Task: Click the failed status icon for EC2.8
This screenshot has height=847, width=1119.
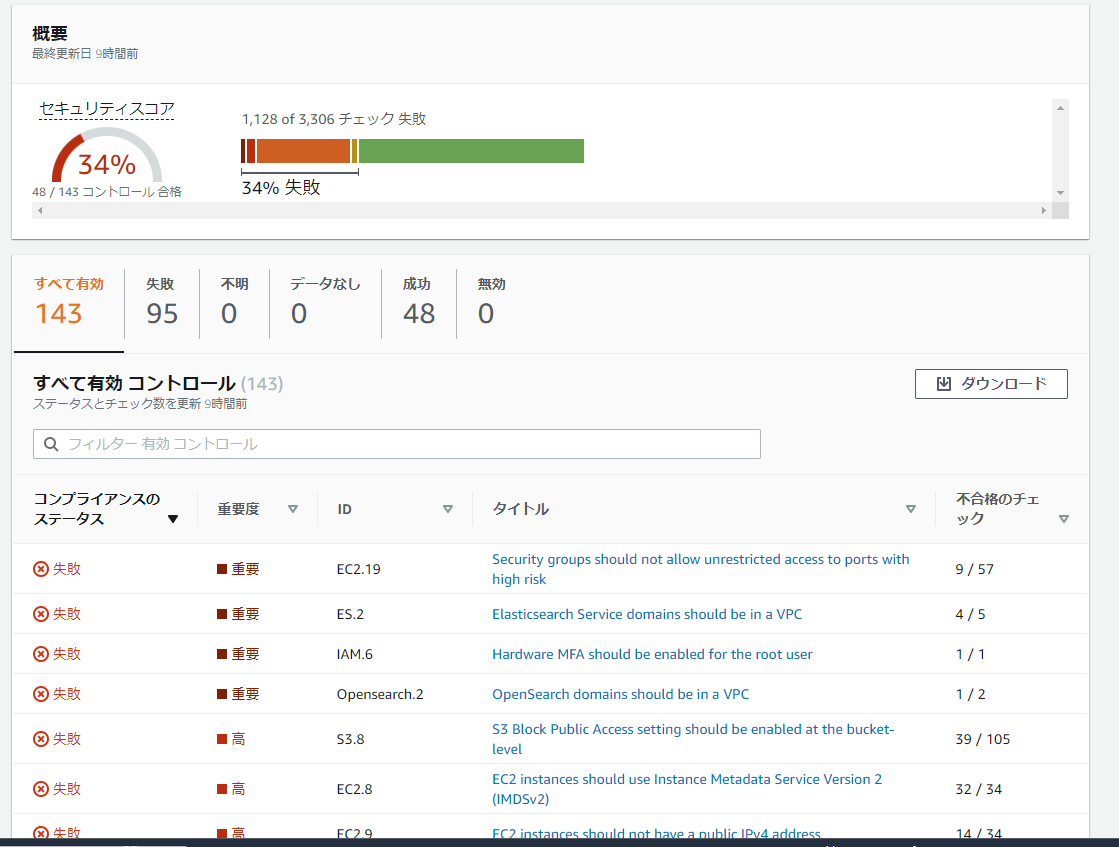Action: pos(41,788)
